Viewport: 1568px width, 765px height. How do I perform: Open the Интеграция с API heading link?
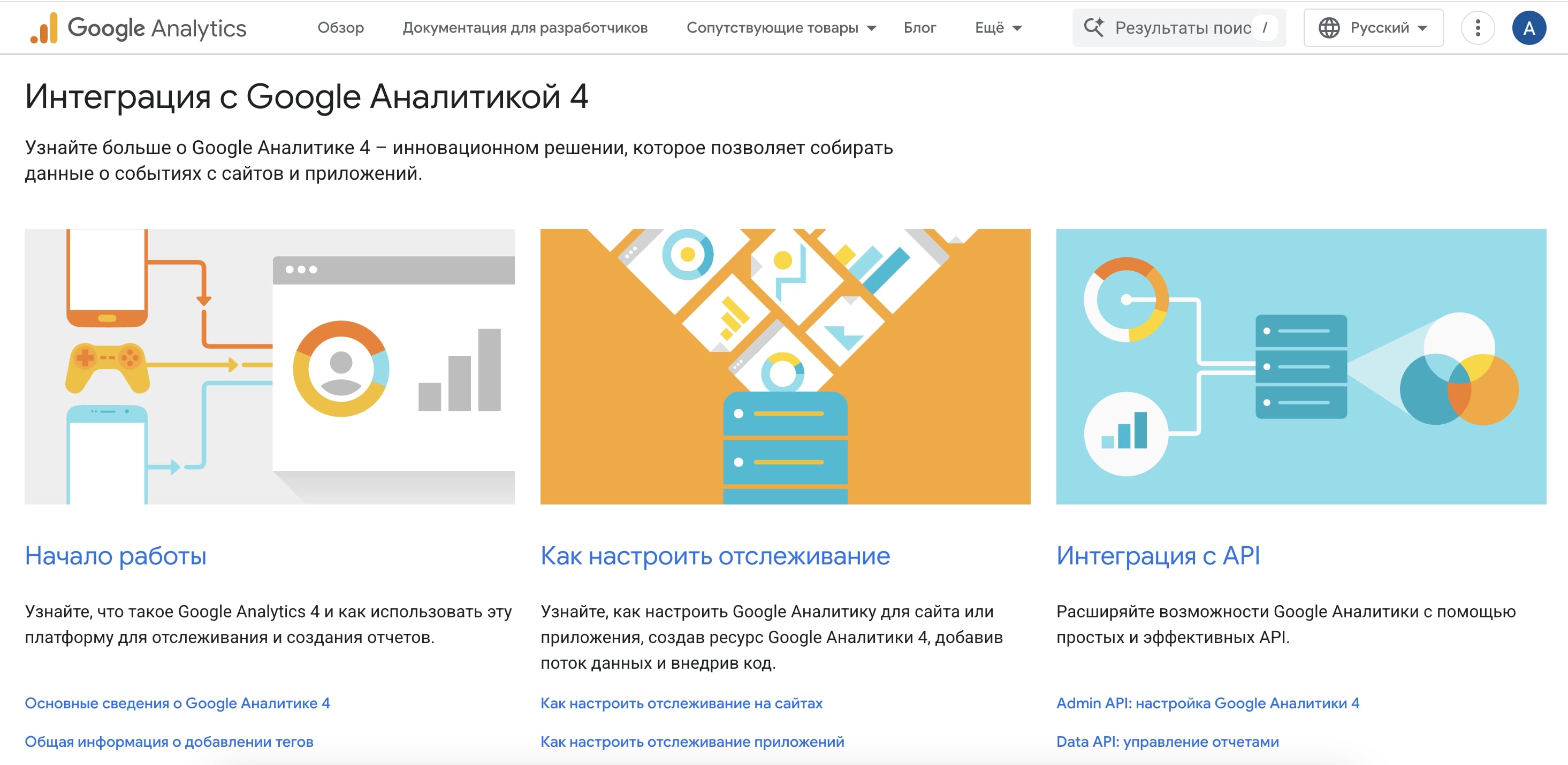point(1158,556)
